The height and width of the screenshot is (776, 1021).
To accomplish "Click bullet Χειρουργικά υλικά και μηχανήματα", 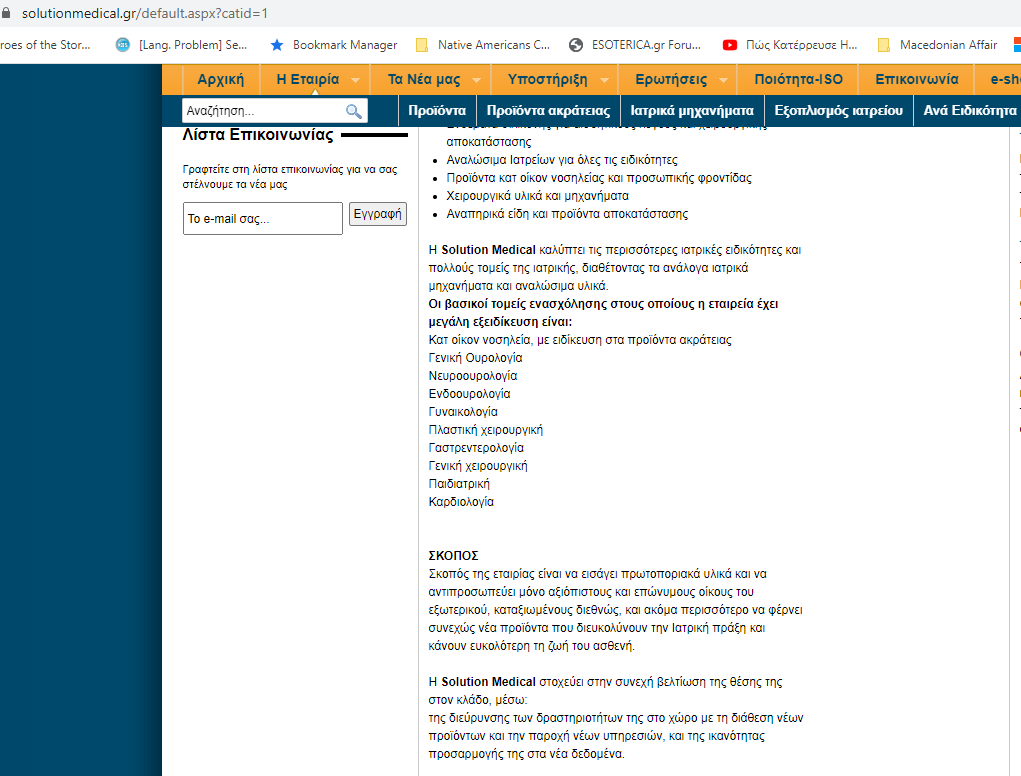I will 537,196.
